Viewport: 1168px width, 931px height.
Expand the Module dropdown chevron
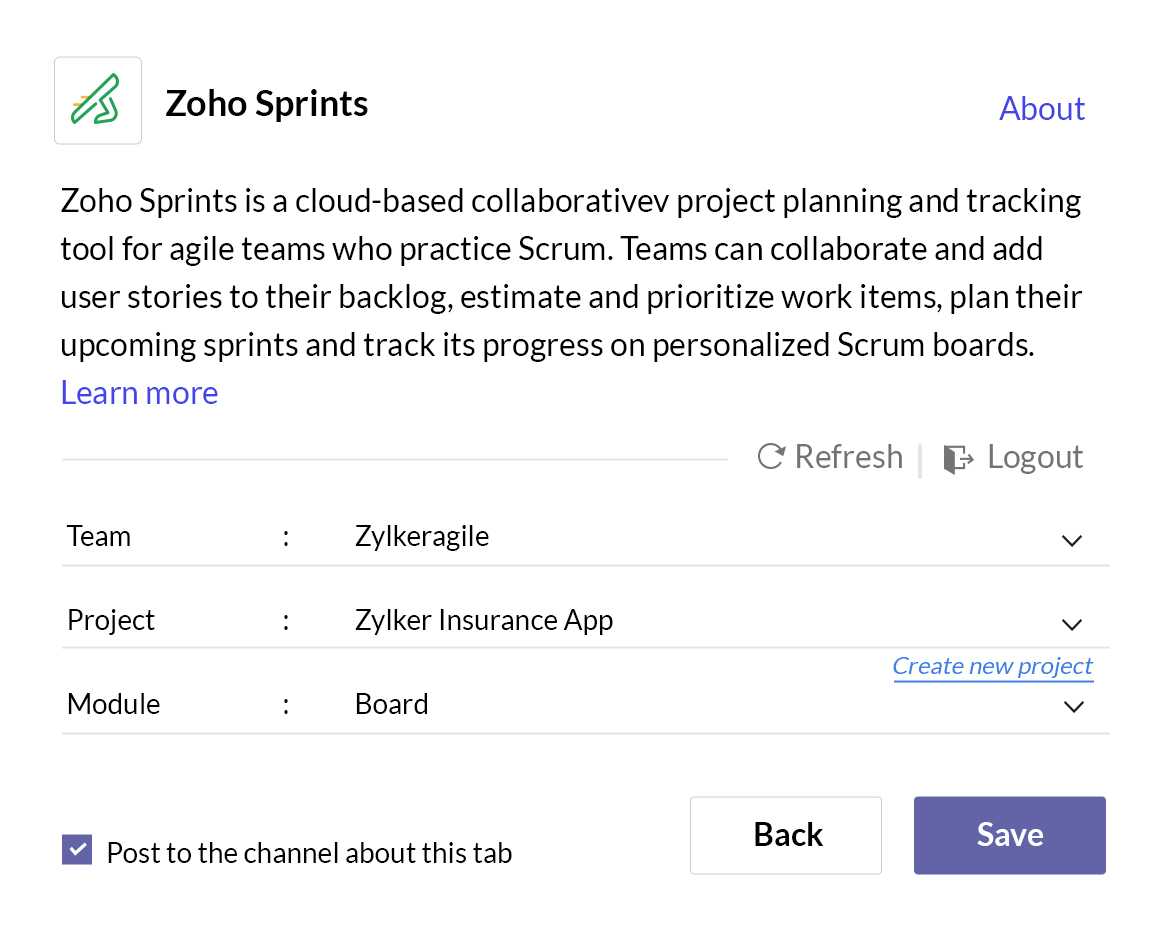tap(1073, 705)
